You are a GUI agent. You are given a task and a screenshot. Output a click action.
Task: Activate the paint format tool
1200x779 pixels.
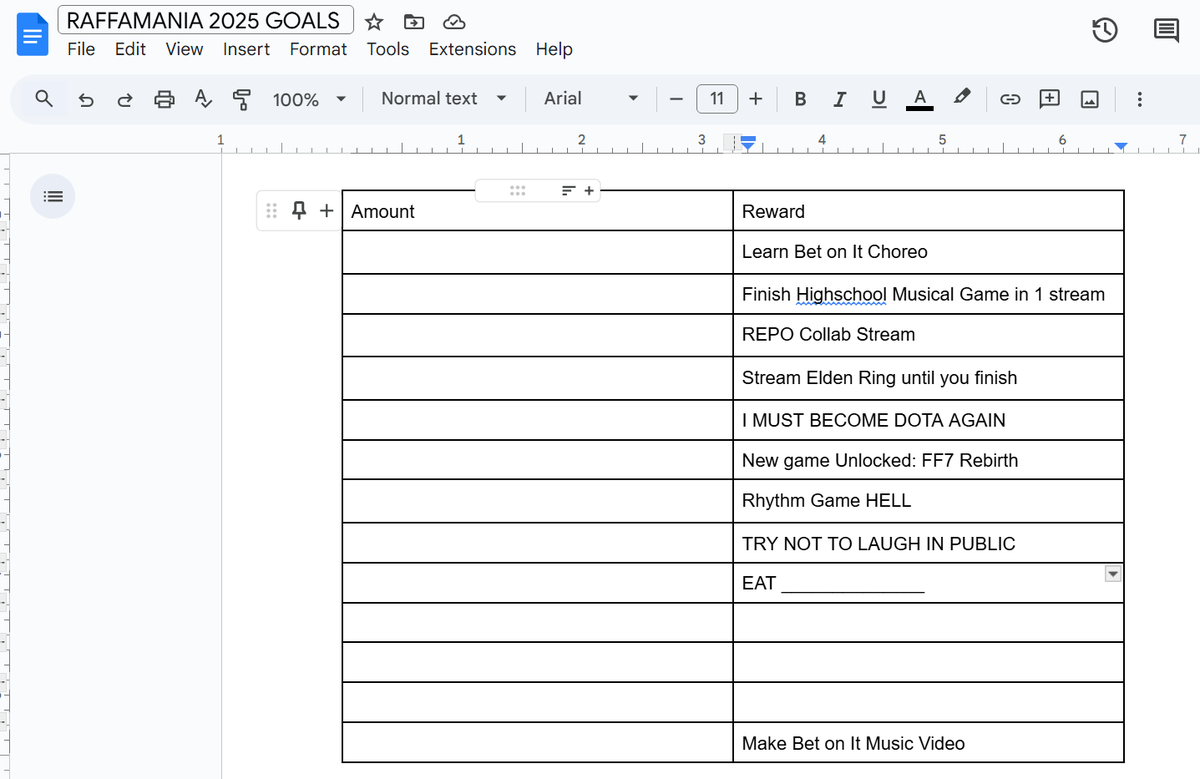(x=241, y=99)
